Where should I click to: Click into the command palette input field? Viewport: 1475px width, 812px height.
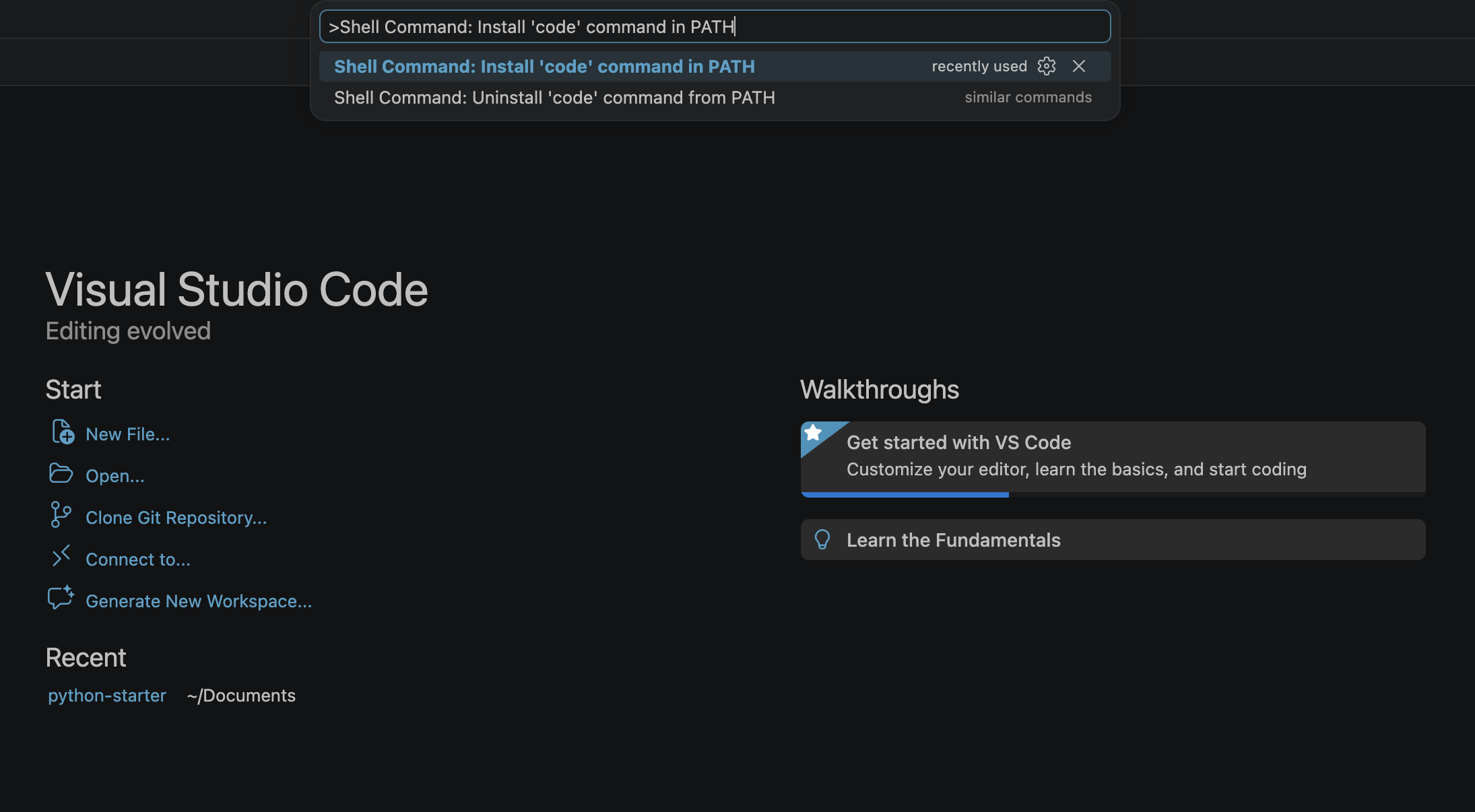[715, 27]
